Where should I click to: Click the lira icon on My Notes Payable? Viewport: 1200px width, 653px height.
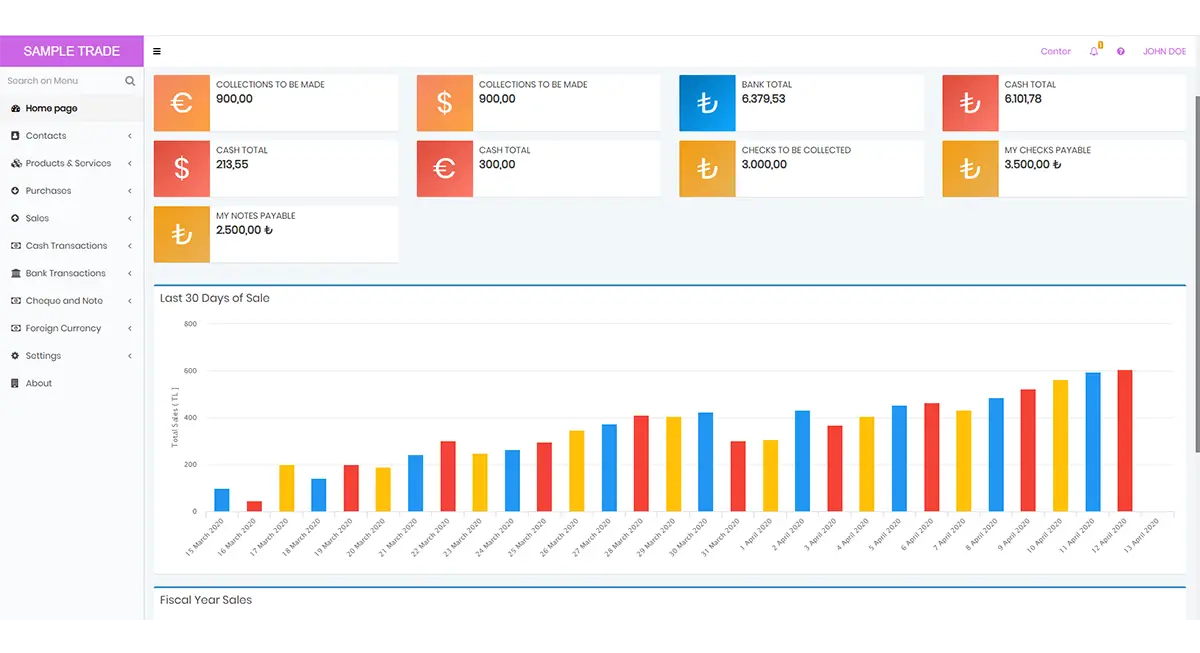[181, 234]
